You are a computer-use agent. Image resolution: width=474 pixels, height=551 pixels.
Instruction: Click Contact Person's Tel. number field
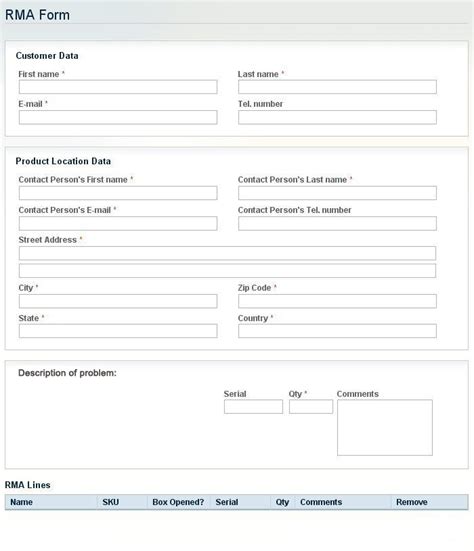point(337,223)
